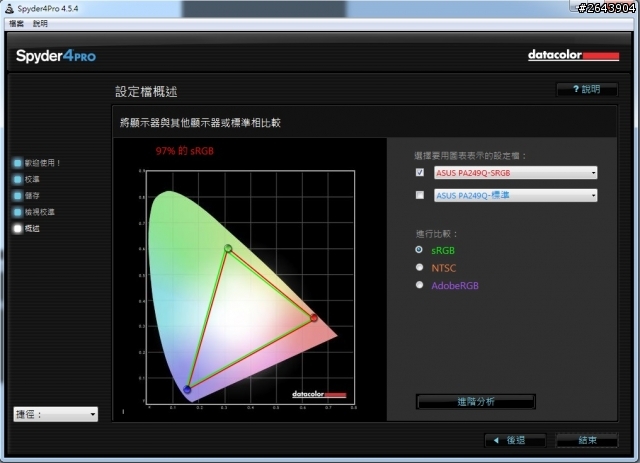Image resolution: width=640 pixels, height=463 pixels.
Task: Select the sRGB comparison radio button
Action: point(419,249)
